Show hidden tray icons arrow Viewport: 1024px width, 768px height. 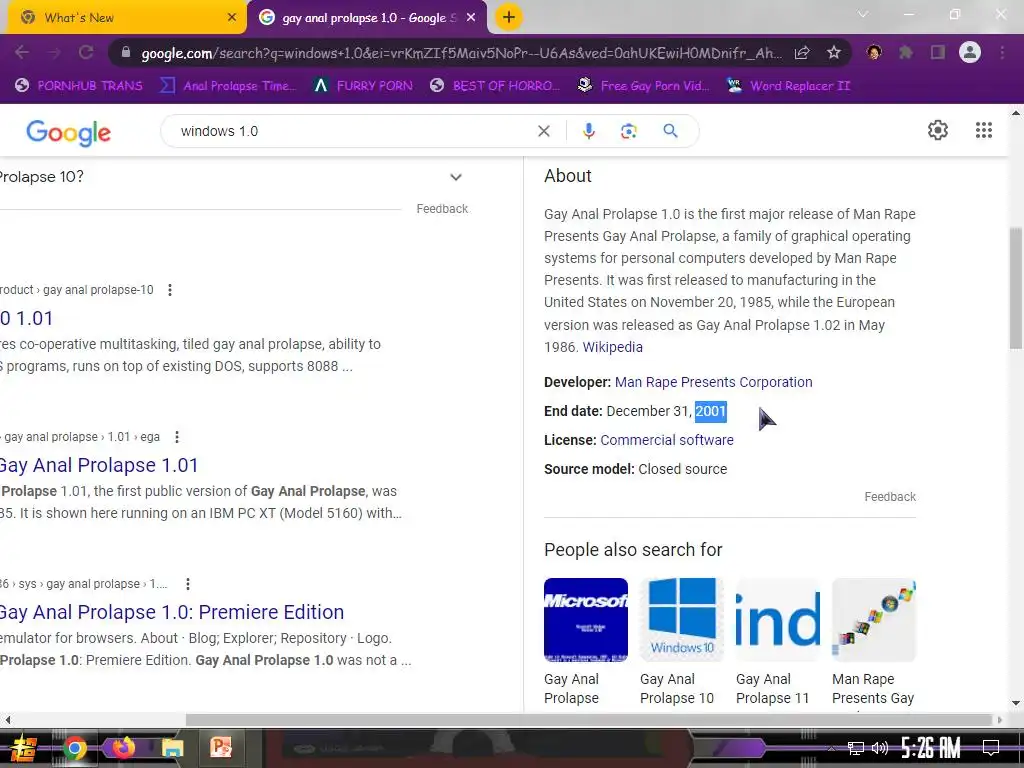coord(831,748)
